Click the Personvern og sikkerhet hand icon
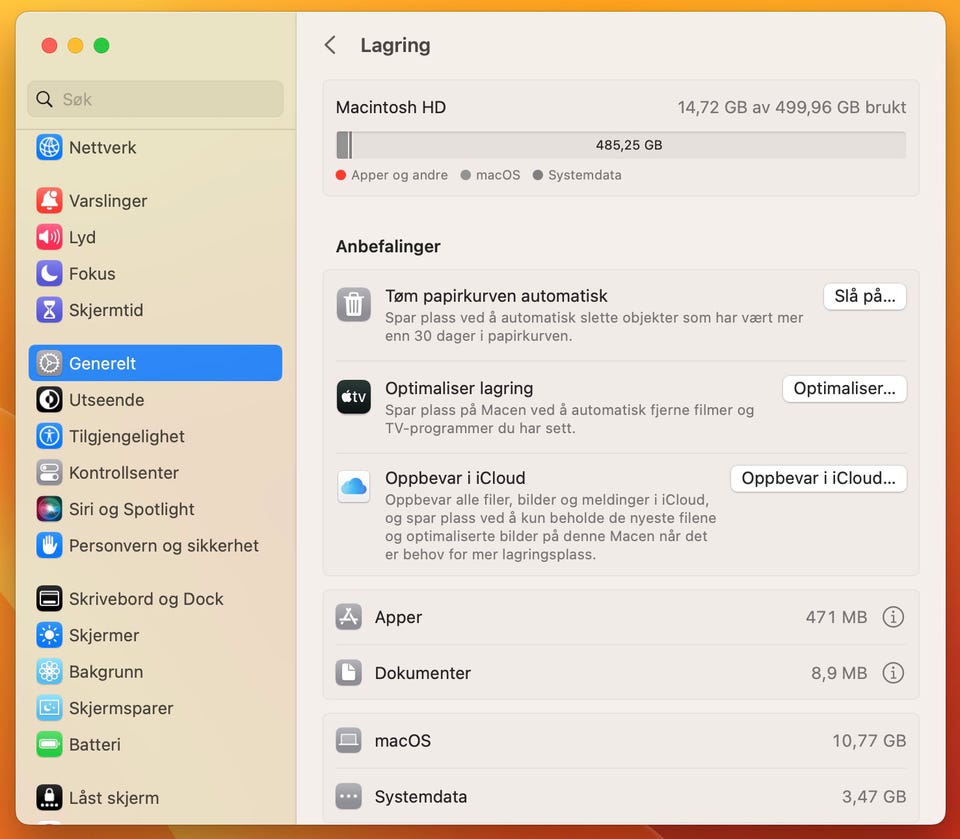 click(x=49, y=546)
